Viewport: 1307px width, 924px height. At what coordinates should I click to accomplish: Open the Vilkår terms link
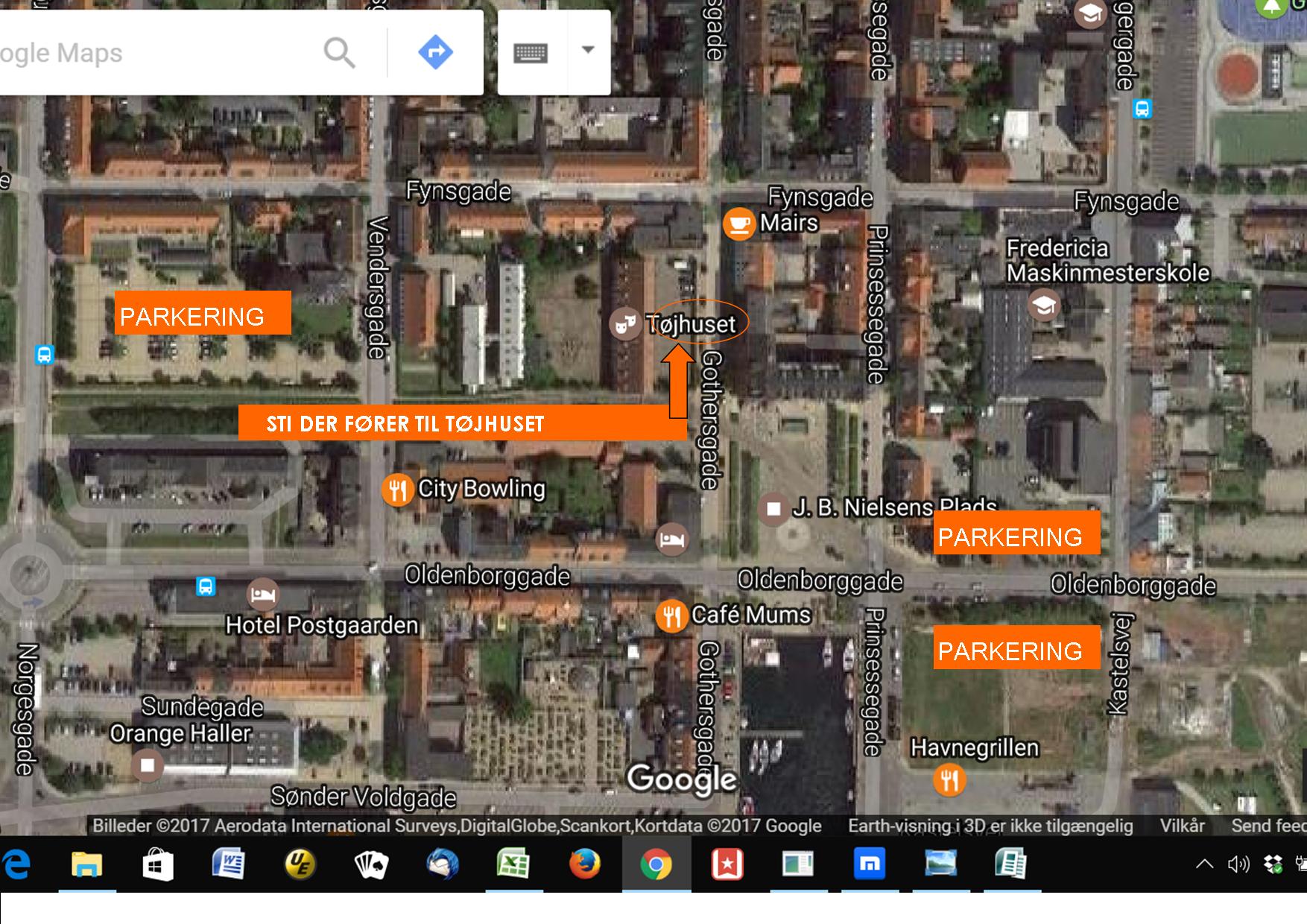pyautogui.click(x=1182, y=826)
